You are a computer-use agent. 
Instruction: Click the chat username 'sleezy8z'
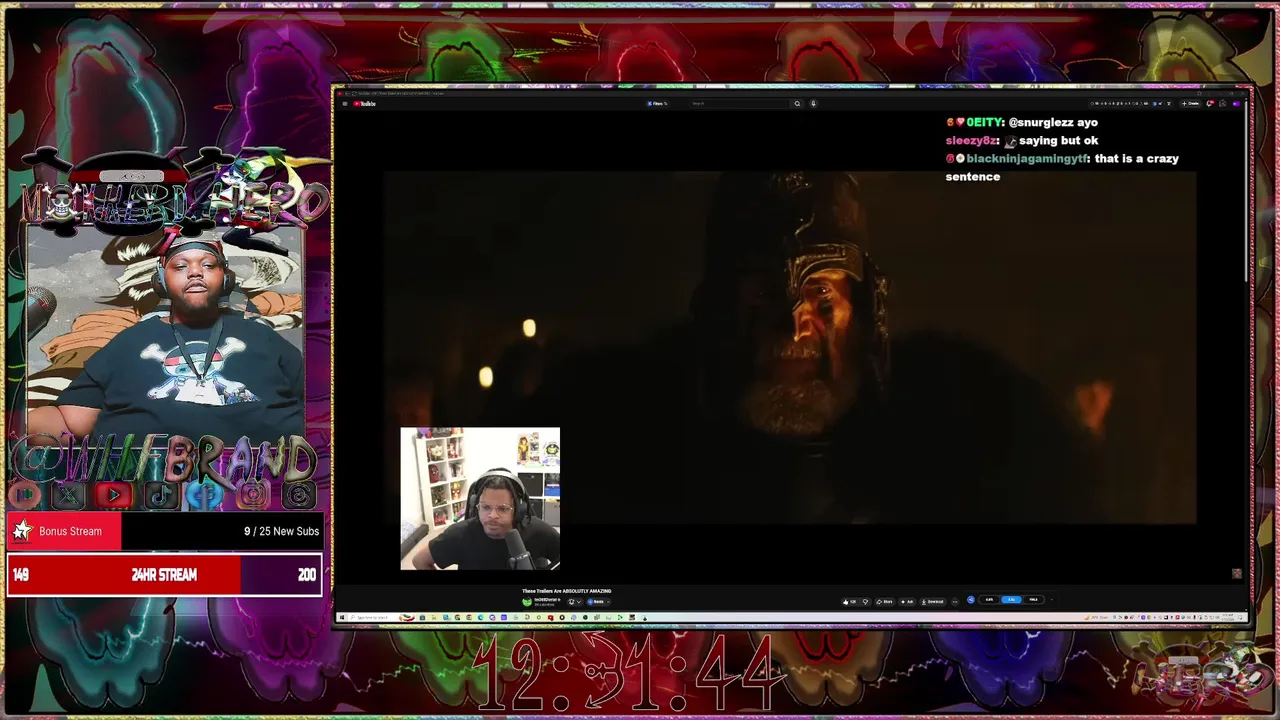point(970,140)
